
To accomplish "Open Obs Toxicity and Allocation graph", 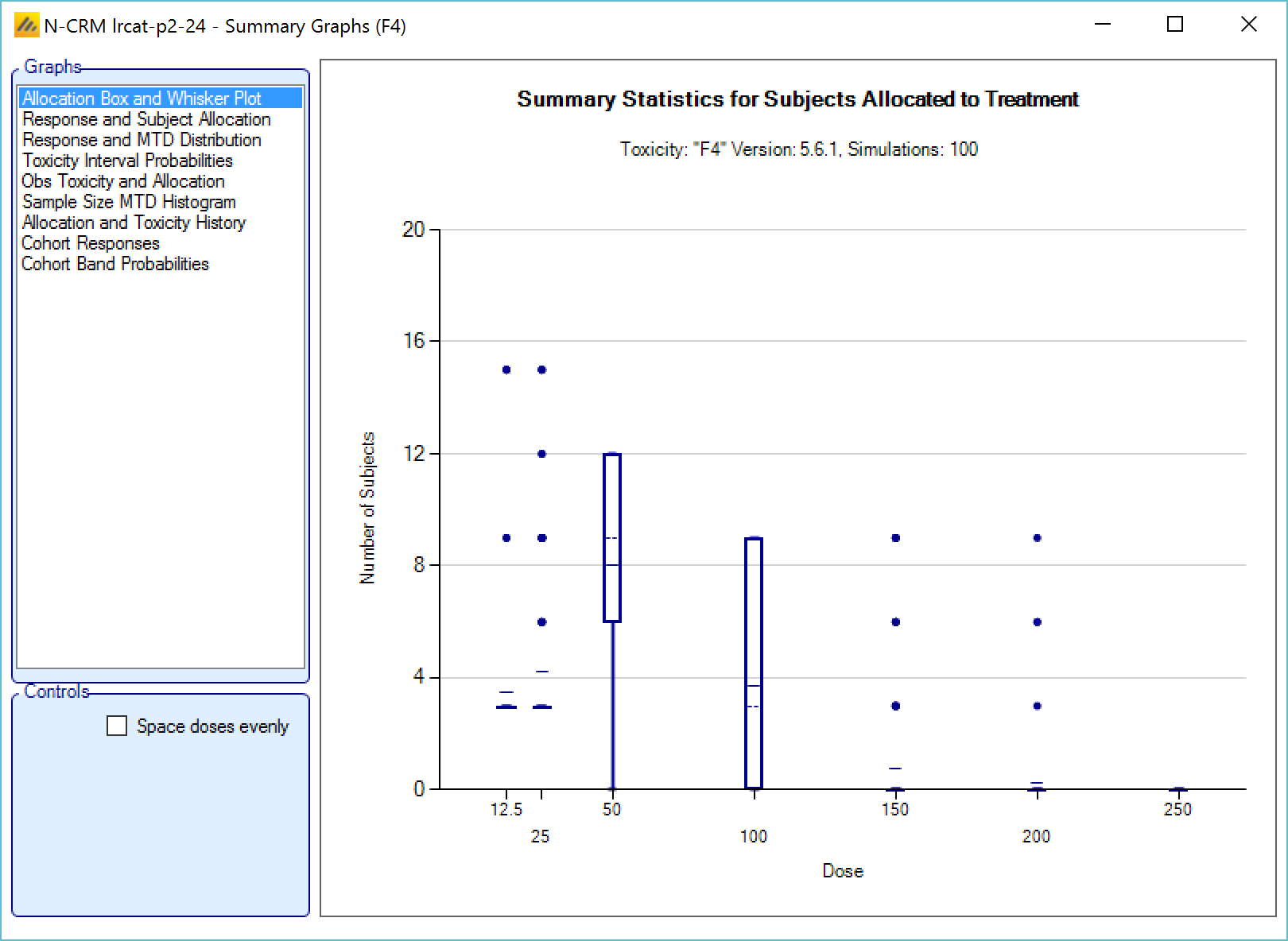I will click(123, 181).
